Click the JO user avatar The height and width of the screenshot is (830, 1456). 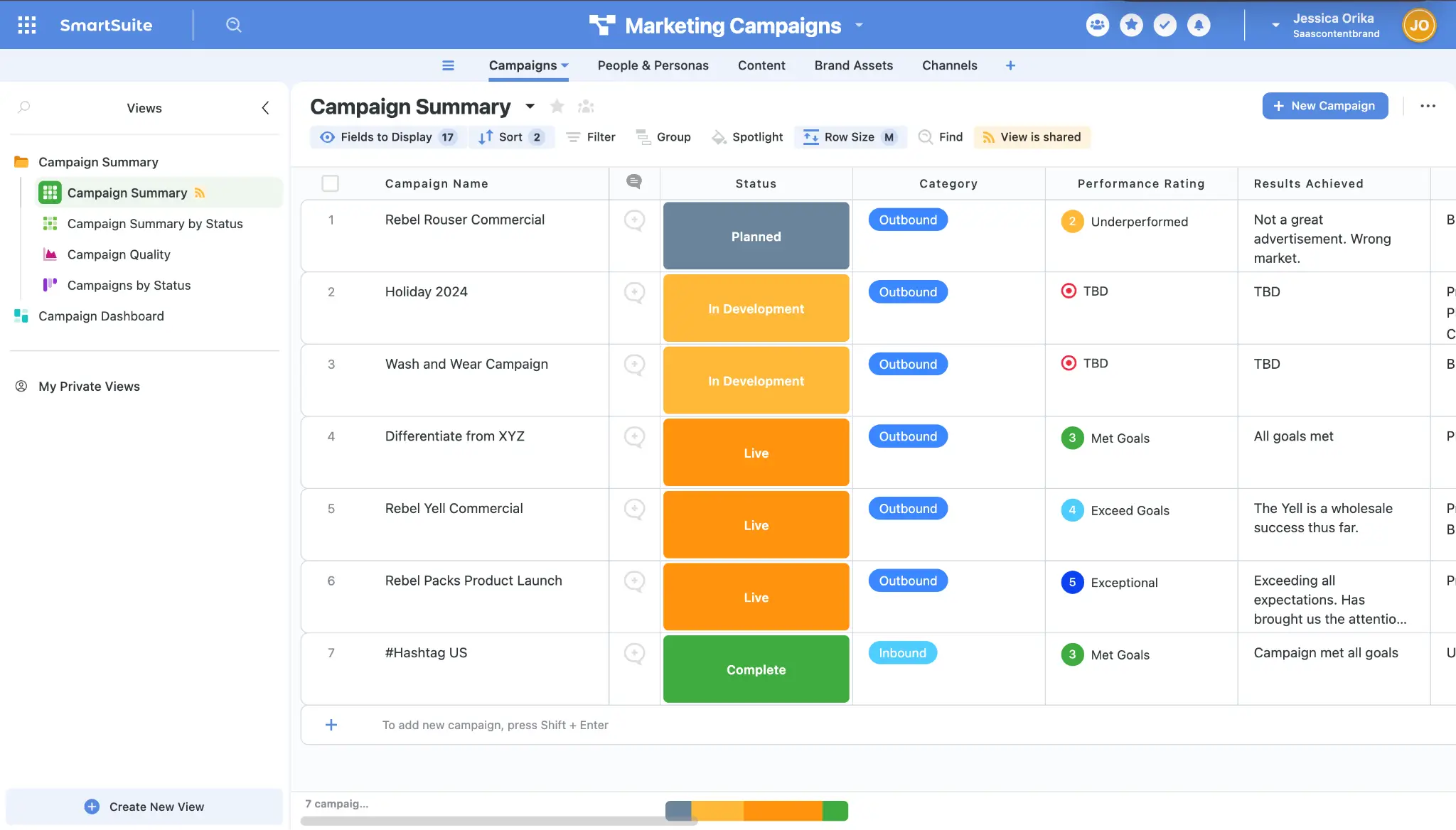[1419, 25]
